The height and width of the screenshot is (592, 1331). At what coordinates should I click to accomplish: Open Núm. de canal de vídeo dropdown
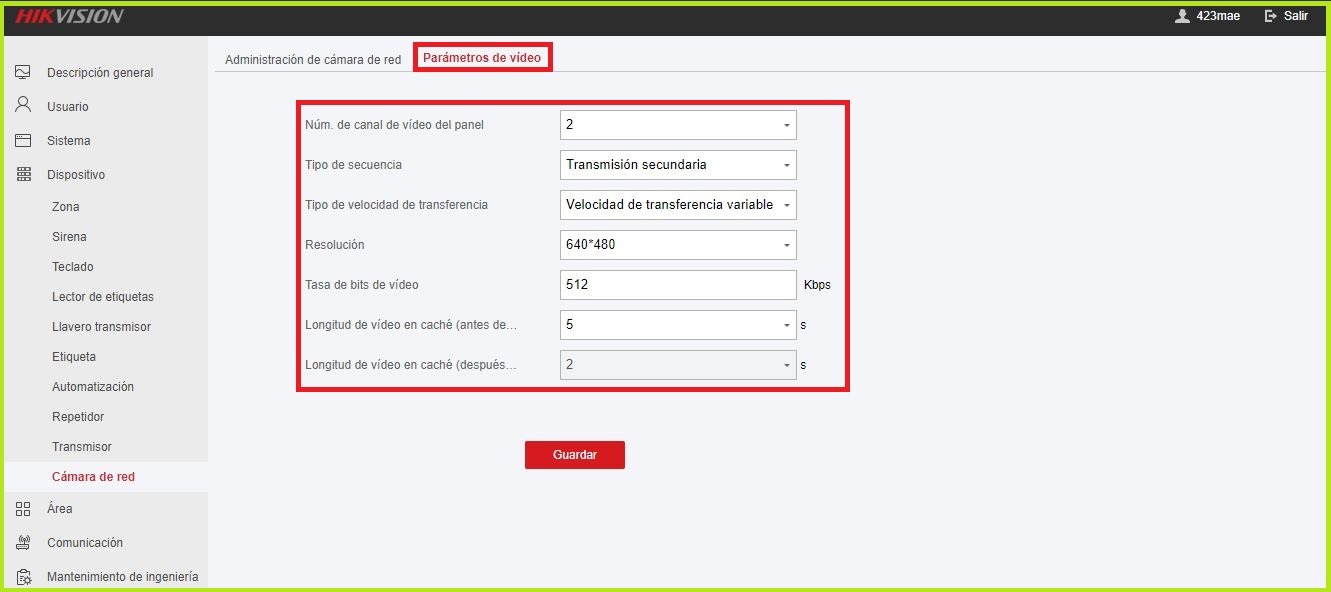click(678, 125)
